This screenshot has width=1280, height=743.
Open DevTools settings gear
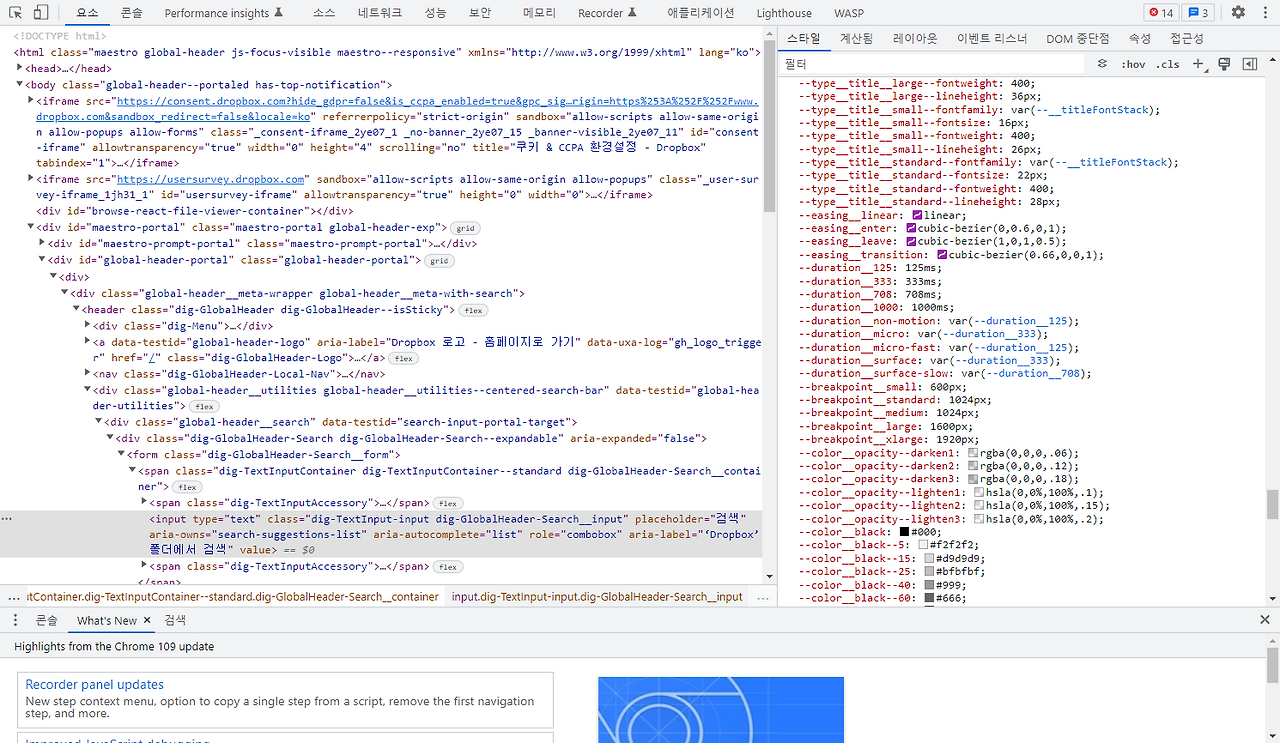point(1238,13)
